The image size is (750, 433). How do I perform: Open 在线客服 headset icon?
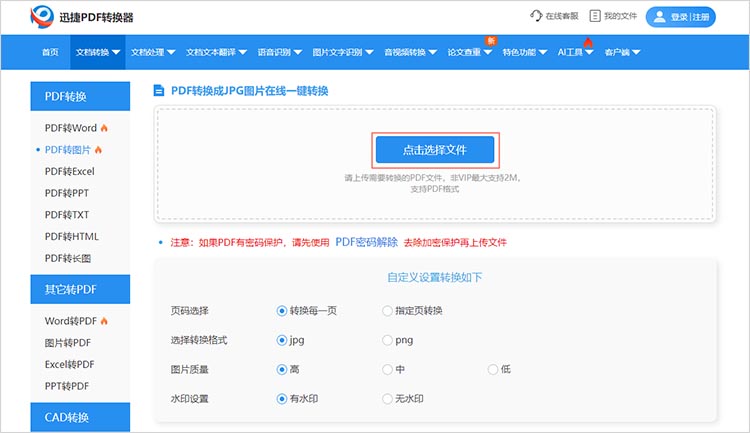click(536, 17)
